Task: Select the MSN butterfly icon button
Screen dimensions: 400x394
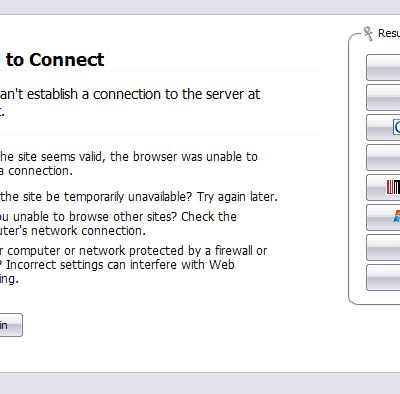Action: point(383,217)
